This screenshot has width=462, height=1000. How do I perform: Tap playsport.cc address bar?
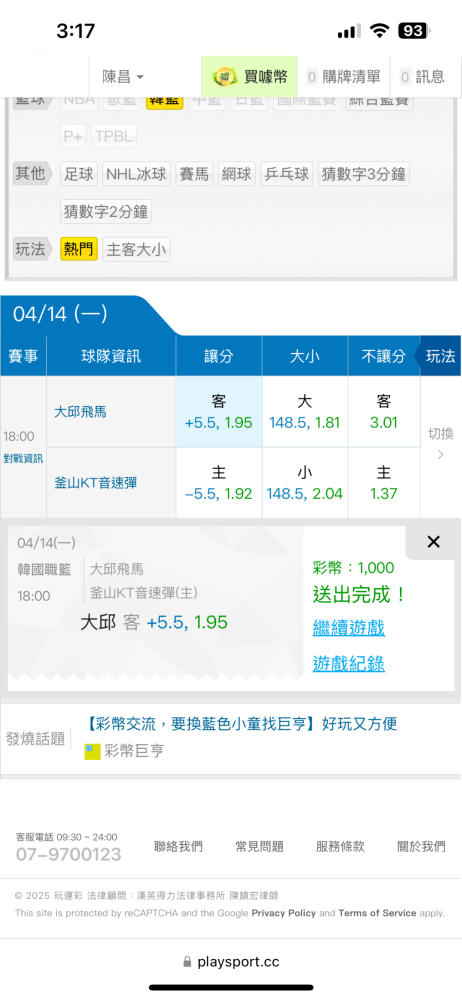(231, 962)
